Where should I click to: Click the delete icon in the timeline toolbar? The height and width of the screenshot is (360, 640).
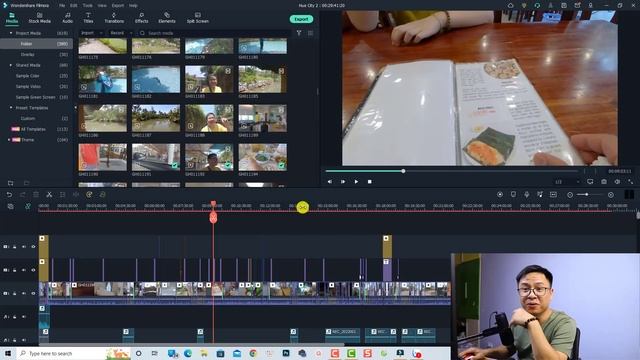[x=36, y=195]
